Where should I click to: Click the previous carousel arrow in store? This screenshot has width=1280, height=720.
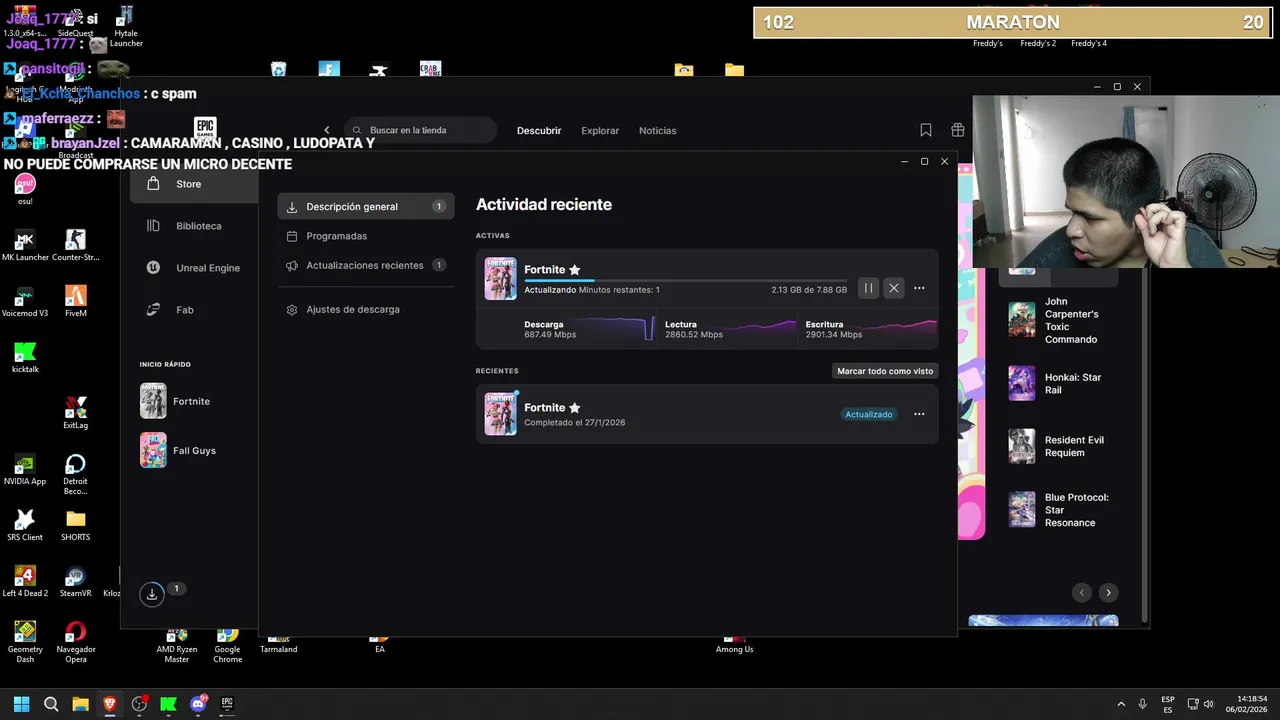(x=1081, y=593)
